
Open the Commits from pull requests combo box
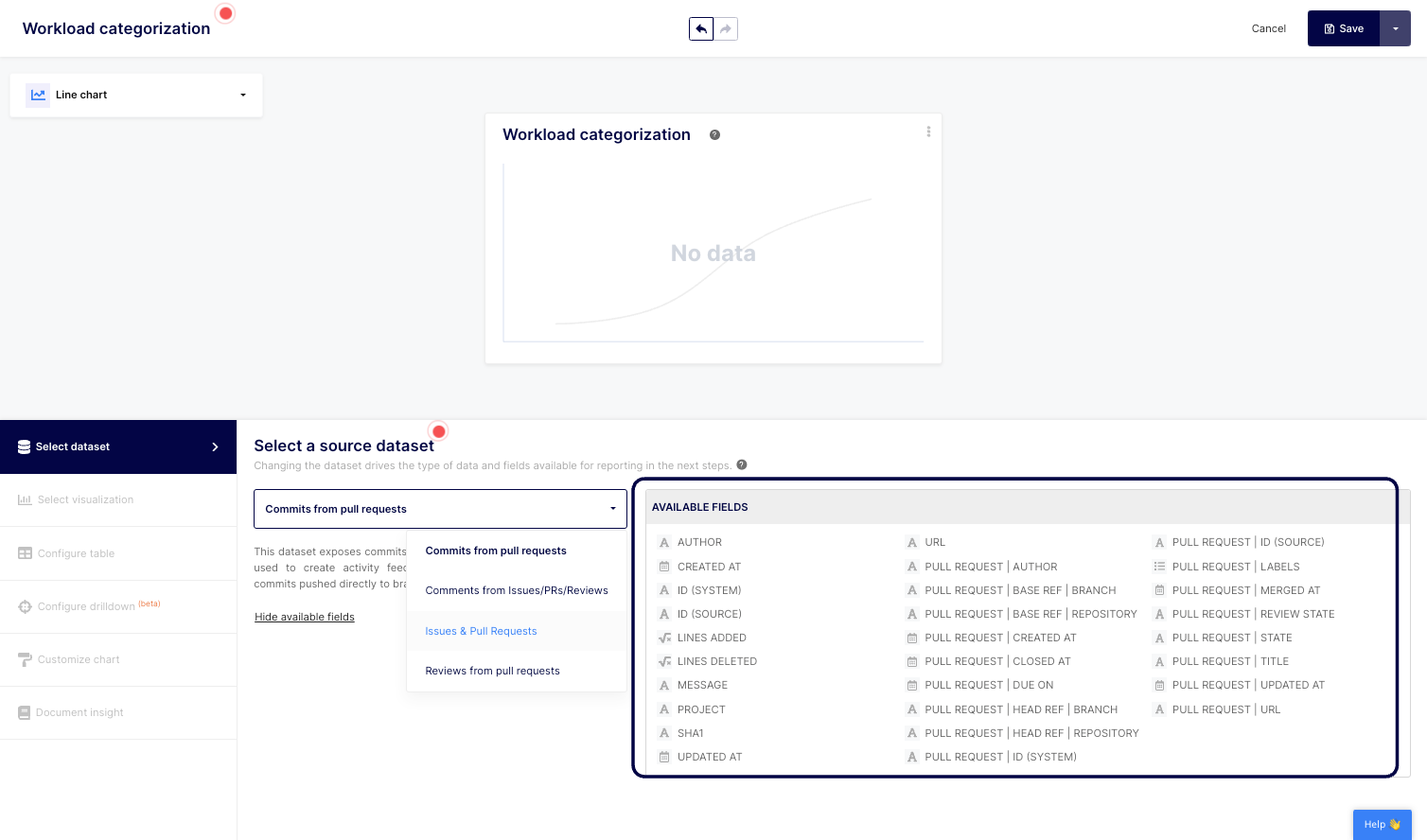click(x=440, y=509)
